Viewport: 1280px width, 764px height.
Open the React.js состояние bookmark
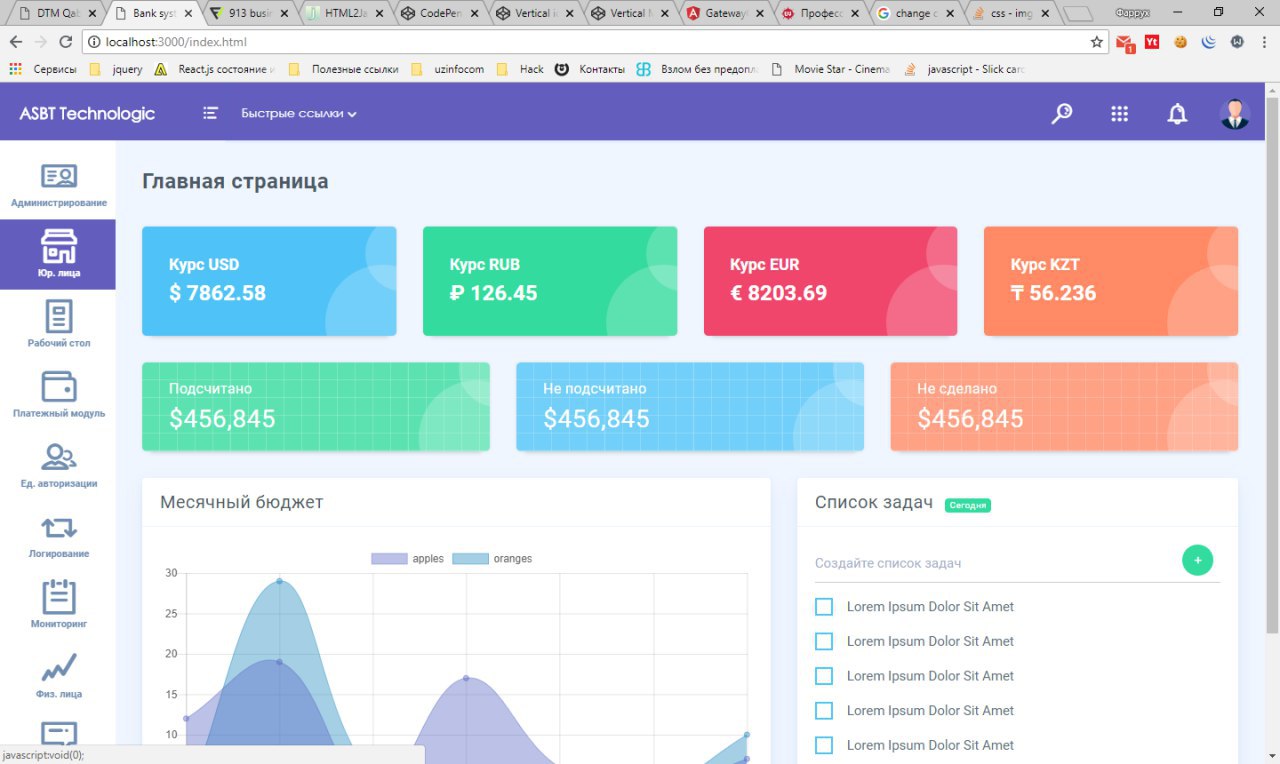[213, 69]
